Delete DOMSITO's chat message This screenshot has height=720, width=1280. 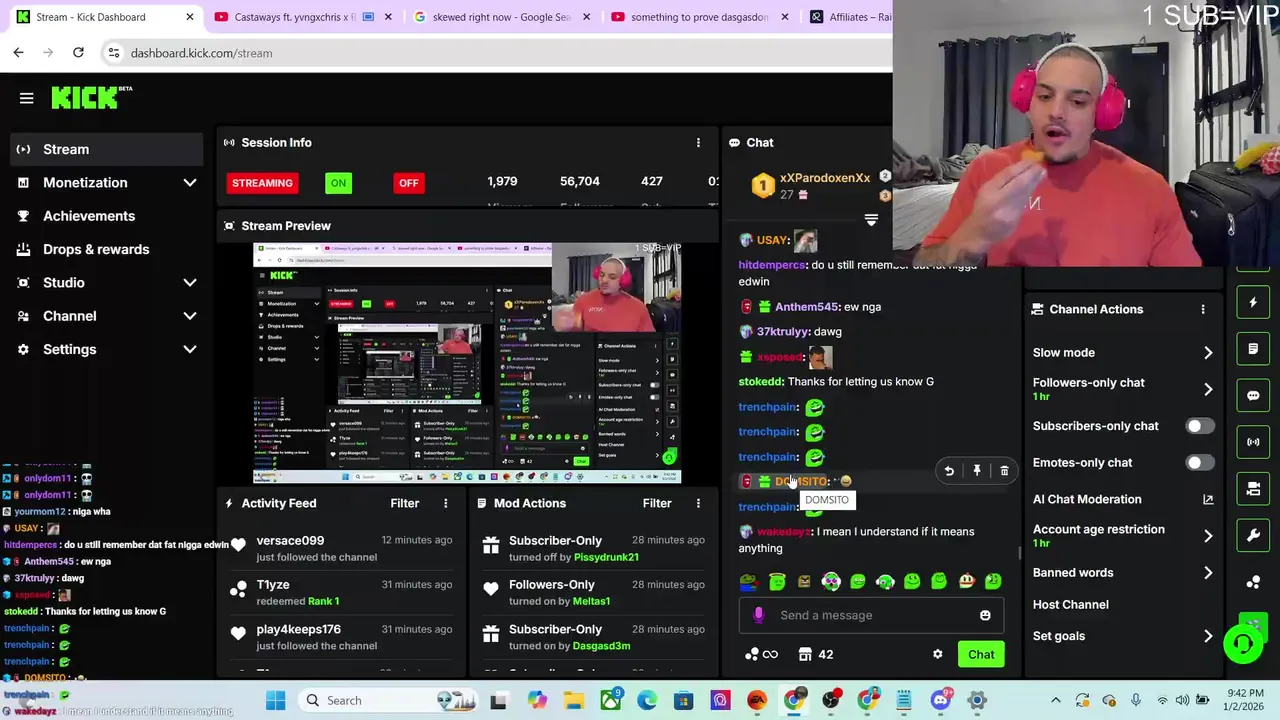point(1004,470)
